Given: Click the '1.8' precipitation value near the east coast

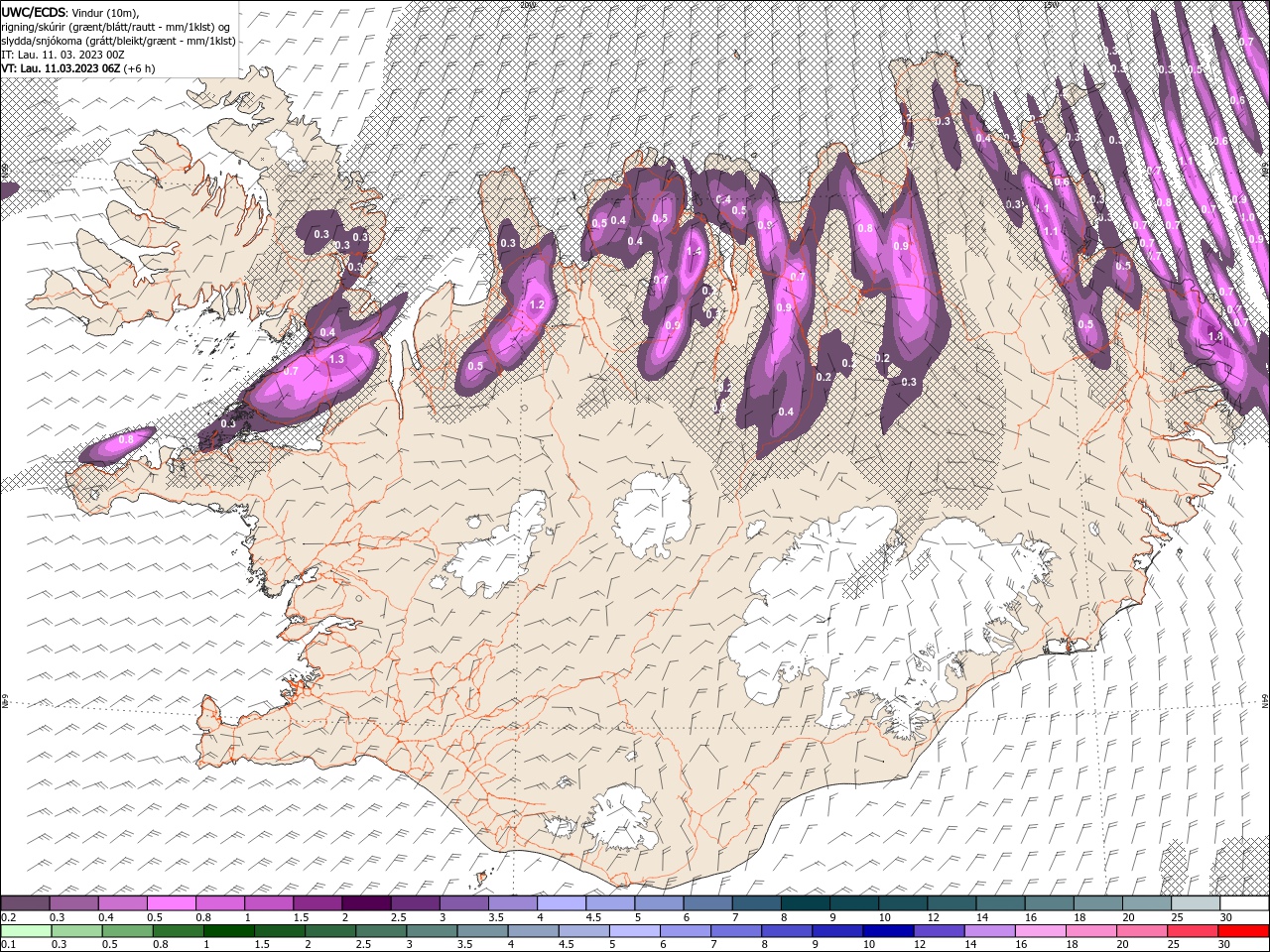Looking at the screenshot, I should (1215, 337).
